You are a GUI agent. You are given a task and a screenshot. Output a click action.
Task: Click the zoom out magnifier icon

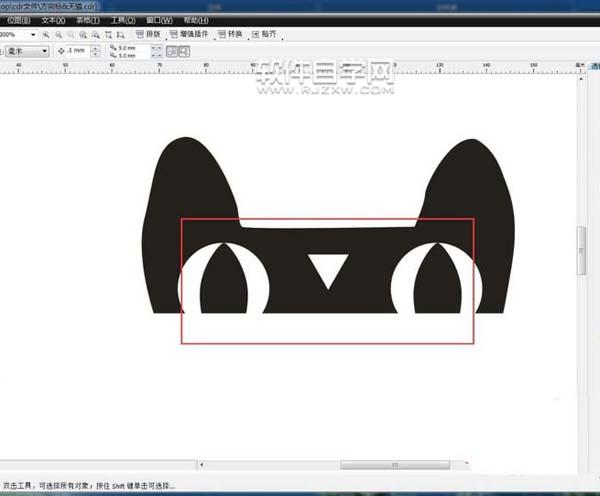pyautogui.click(x=56, y=34)
